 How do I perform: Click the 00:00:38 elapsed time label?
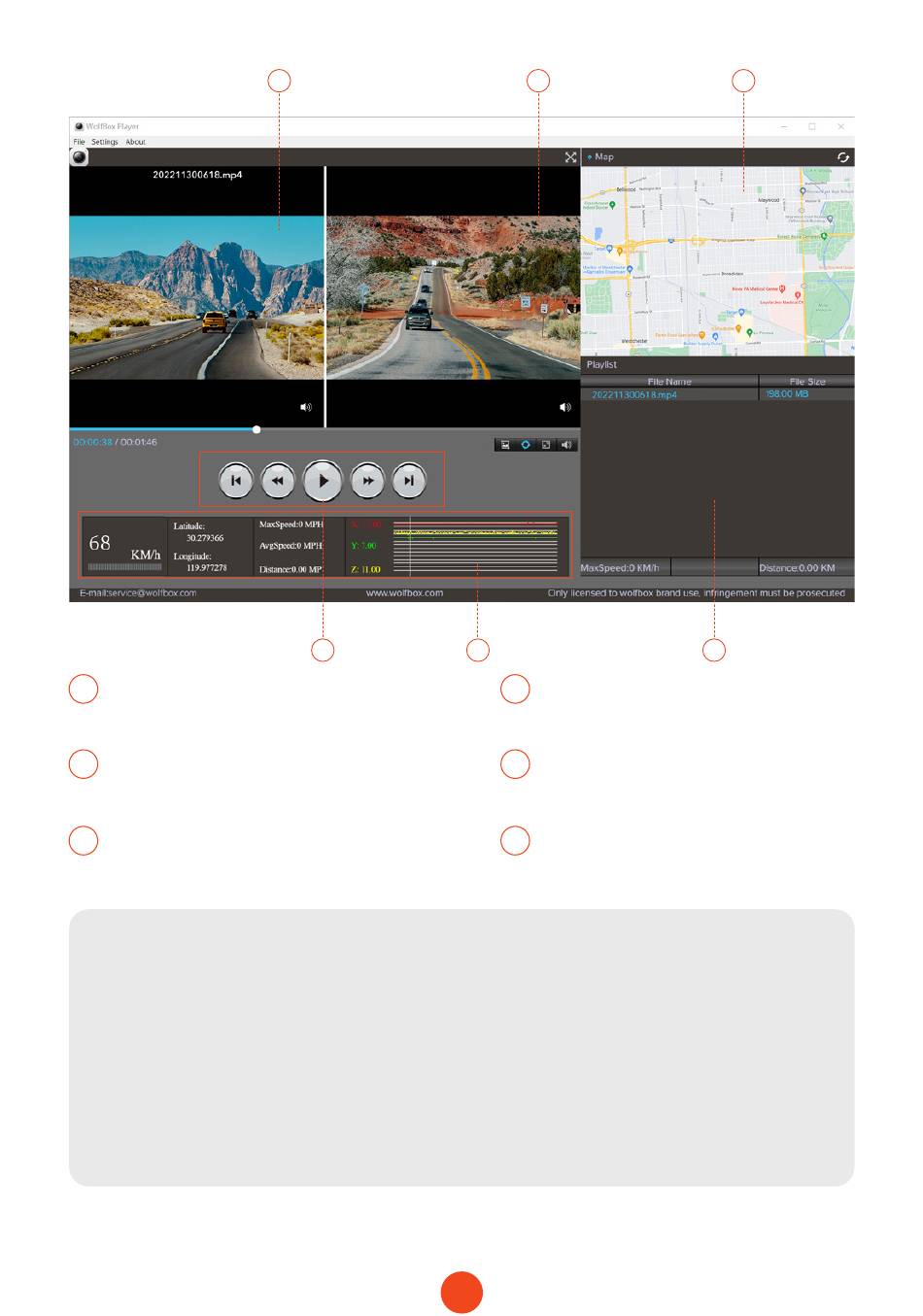pyautogui.click(x=92, y=442)
